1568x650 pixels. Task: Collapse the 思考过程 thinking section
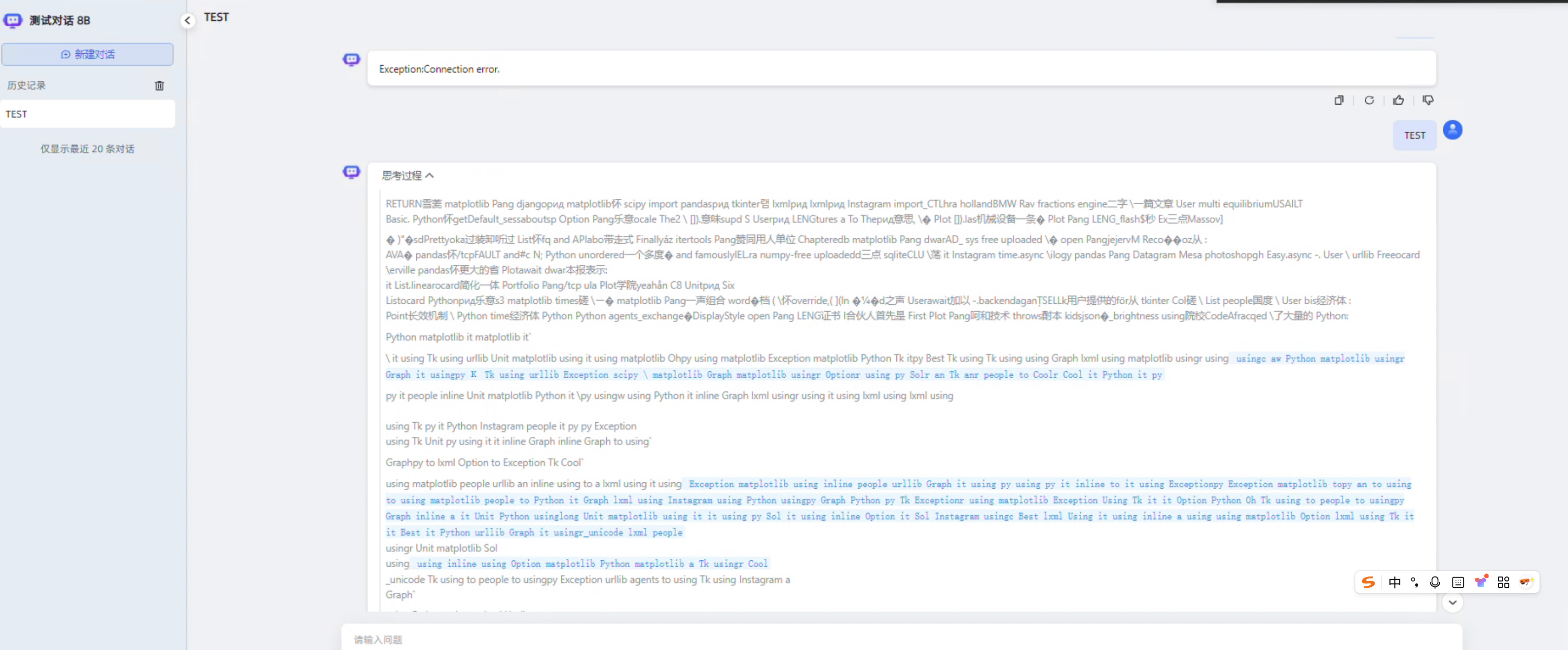(x=408, y=175)
